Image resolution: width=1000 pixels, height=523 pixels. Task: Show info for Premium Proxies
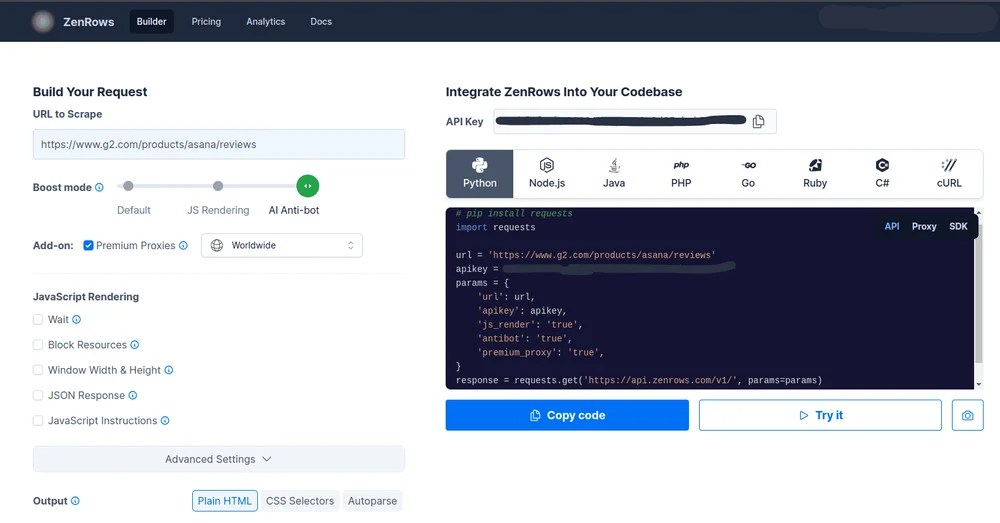[x=183, y=246]
